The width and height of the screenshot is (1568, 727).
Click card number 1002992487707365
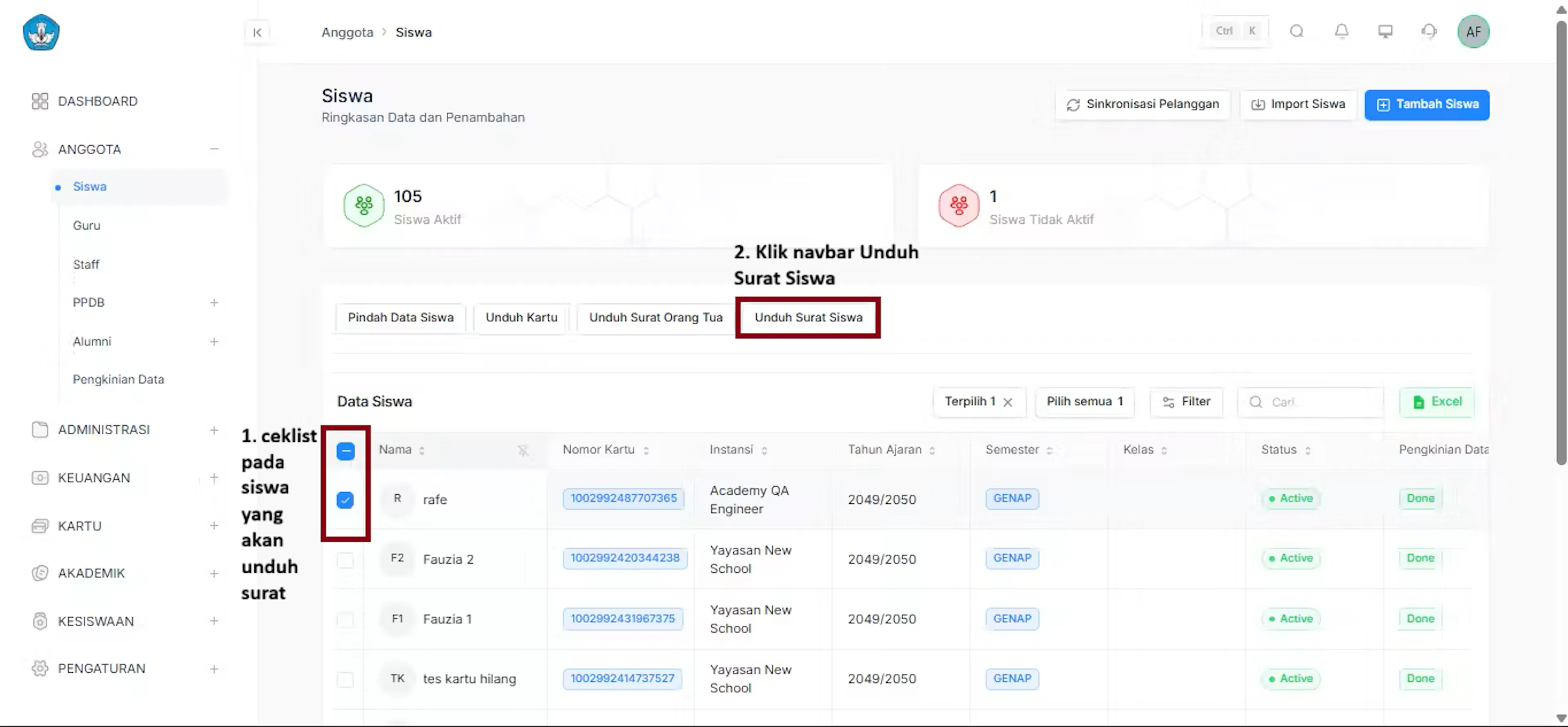(x=623, y=498)
